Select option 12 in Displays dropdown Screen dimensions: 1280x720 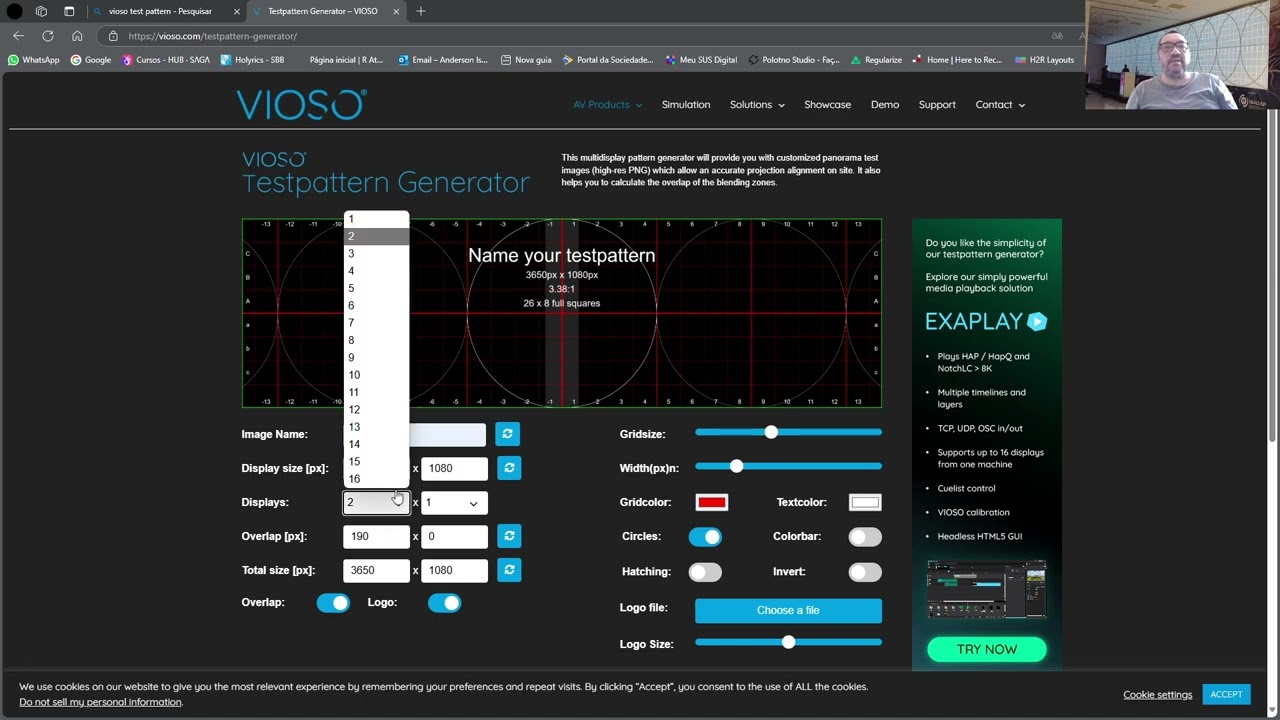pyautogui.click(x=376, y=409)
